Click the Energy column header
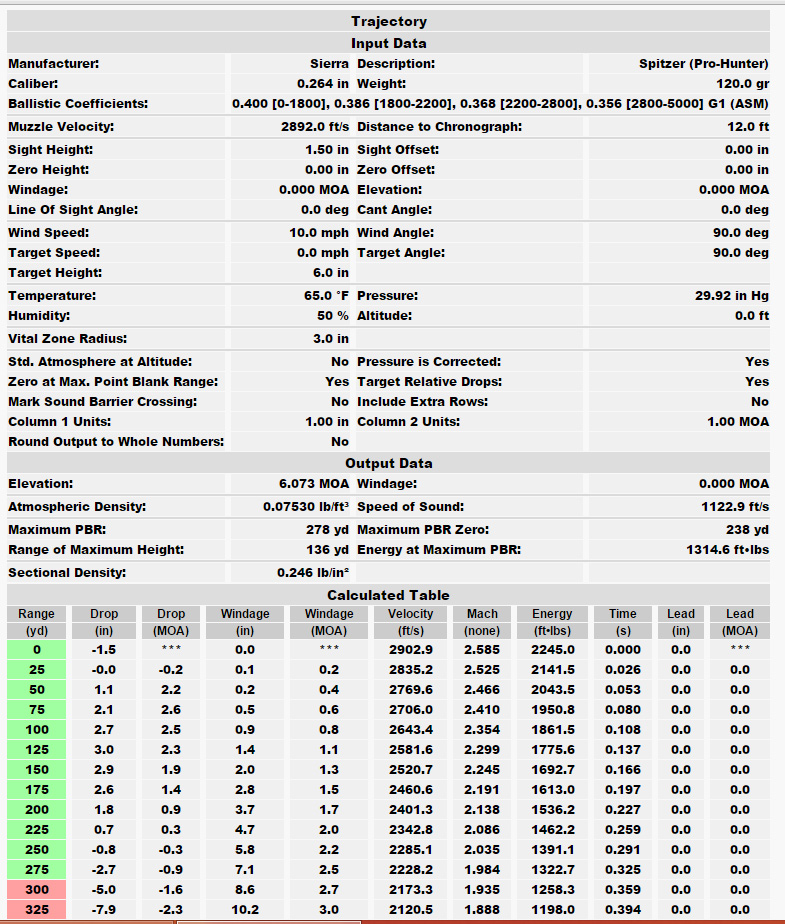This screenshot has width=785, height=924. pyautogui.click(x=552, y=622)
